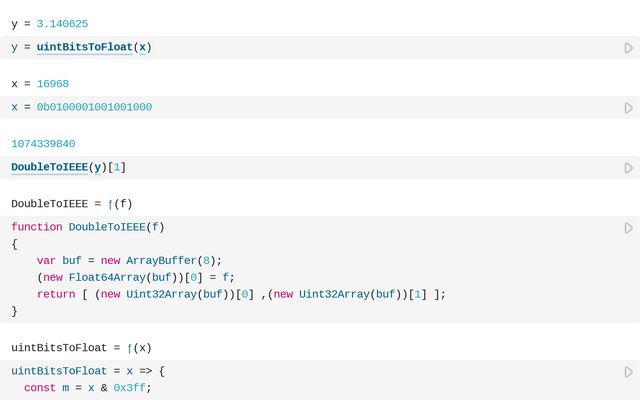Click the const m = x & 0x3ff line
The height and width of the screenshot is (400, 640).
click(x=88, y=388)
